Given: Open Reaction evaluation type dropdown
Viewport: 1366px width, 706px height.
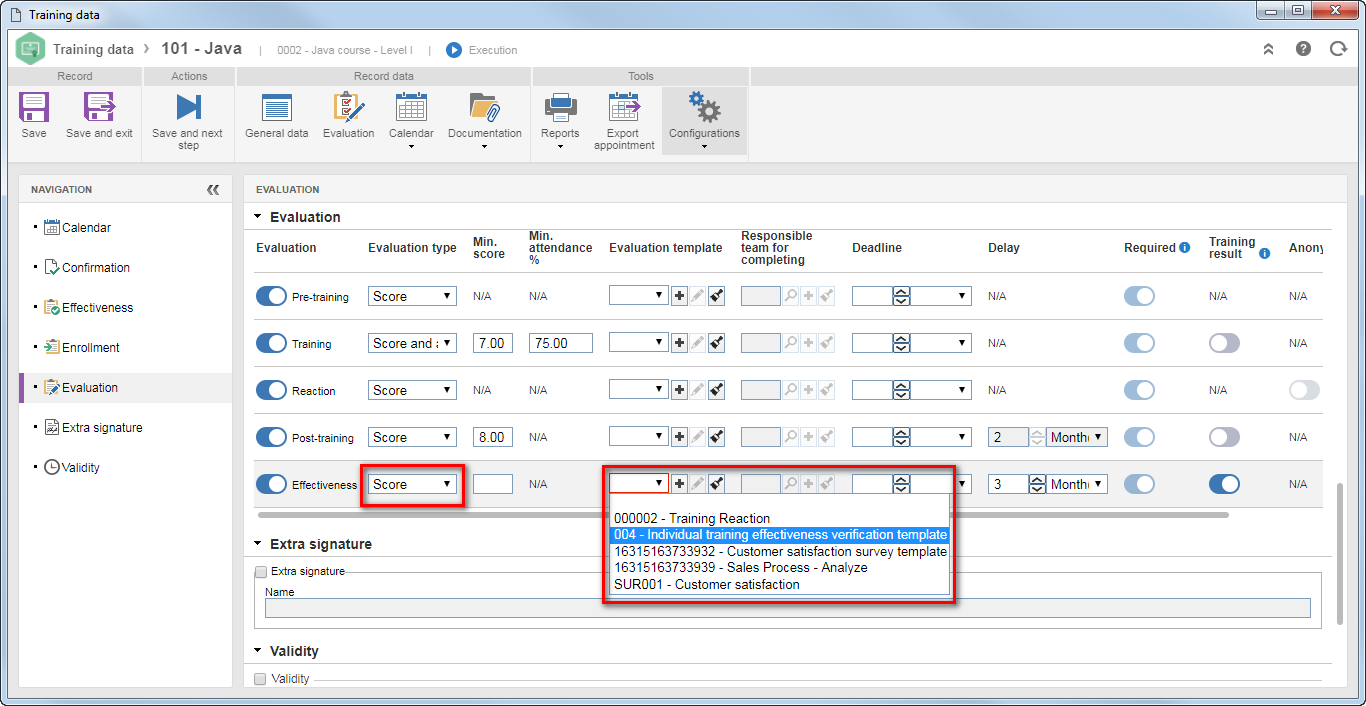Looking at the screenshot, I should (412, 390).
